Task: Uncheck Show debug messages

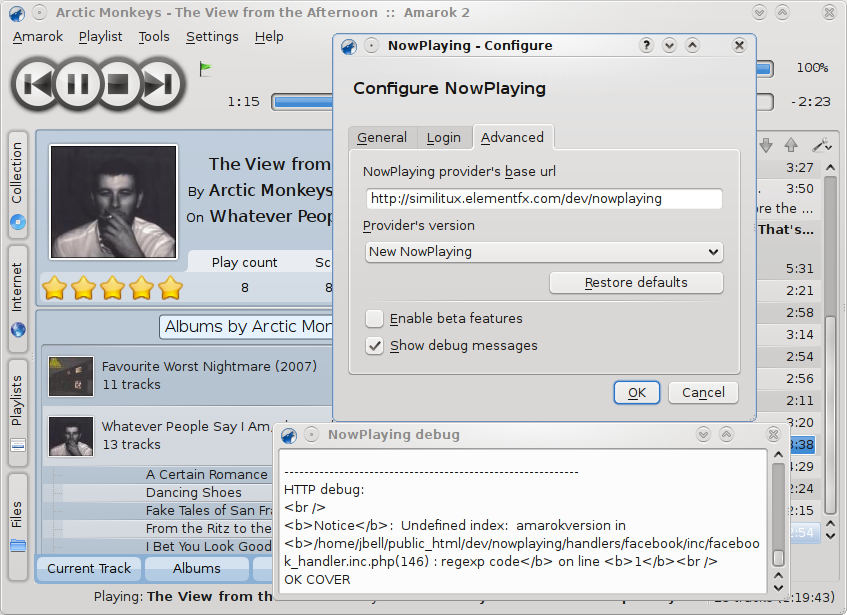Action: pyautogui.click(x=374, y=346)
